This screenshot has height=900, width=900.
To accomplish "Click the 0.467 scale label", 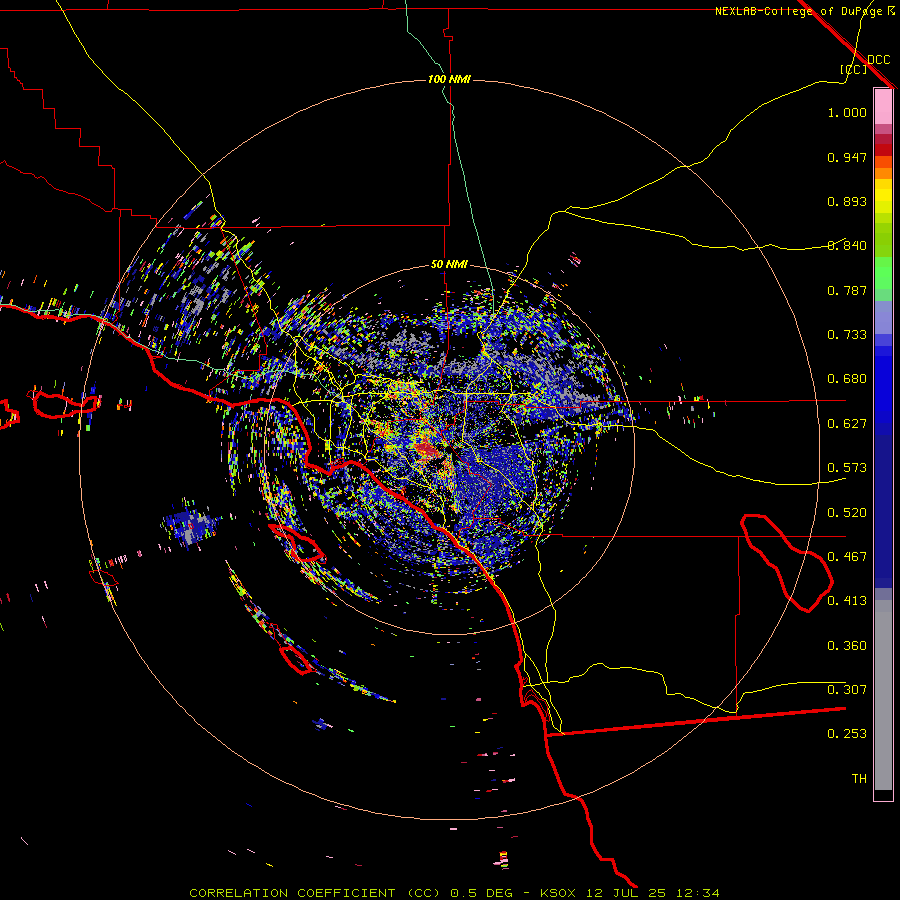I will coord(847,557).
